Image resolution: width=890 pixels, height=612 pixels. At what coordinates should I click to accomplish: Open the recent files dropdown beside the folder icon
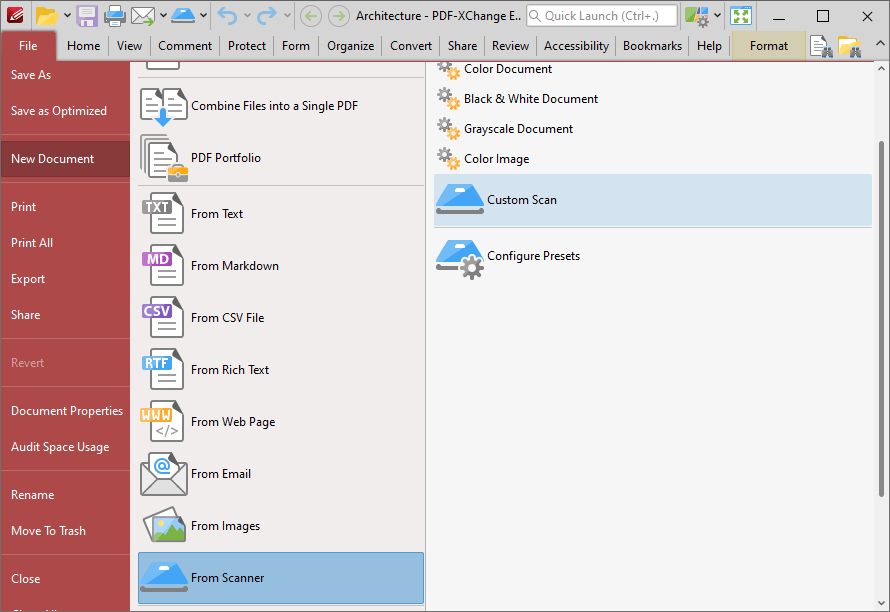[66, 15]
